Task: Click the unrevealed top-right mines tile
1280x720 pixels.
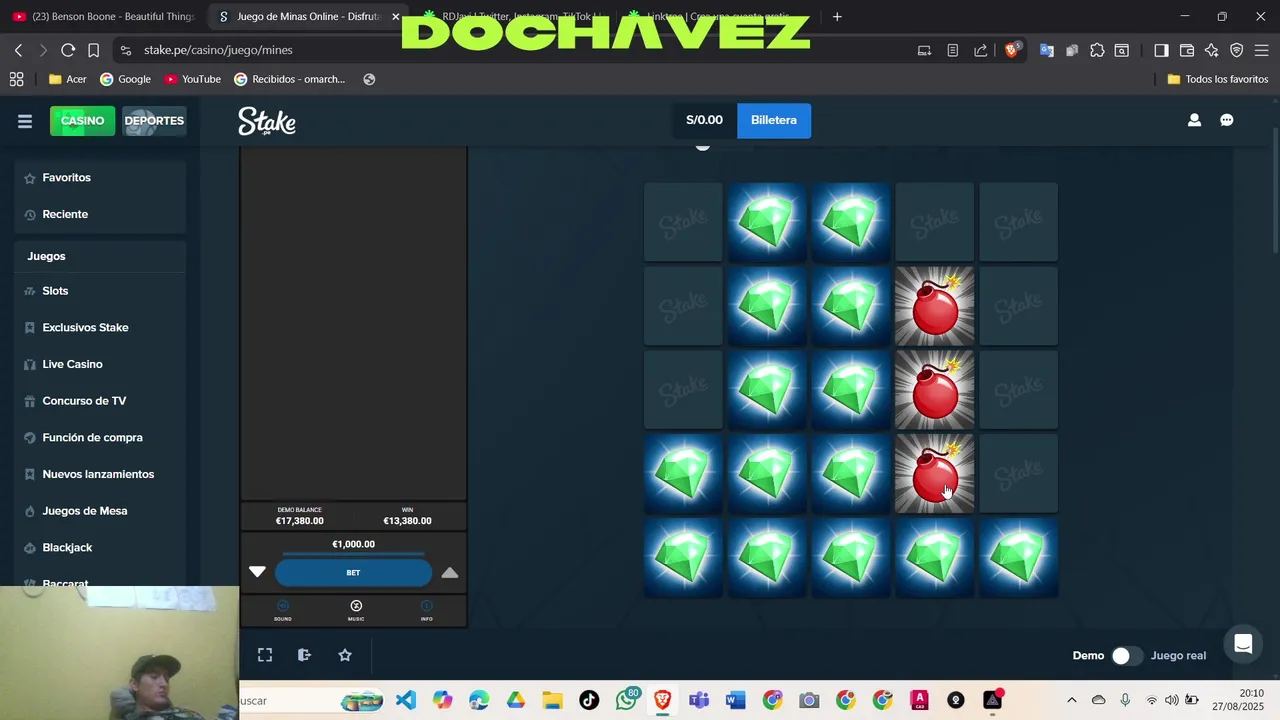Action: [1018, 221]
